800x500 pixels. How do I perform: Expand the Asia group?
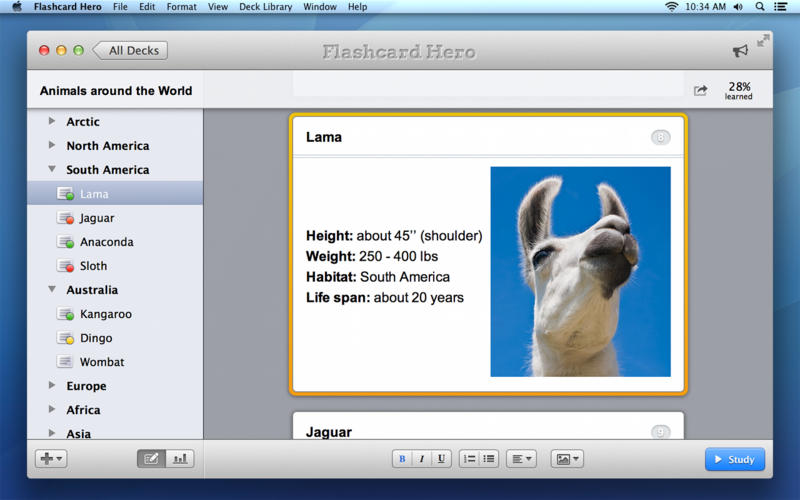coord(52,433)
